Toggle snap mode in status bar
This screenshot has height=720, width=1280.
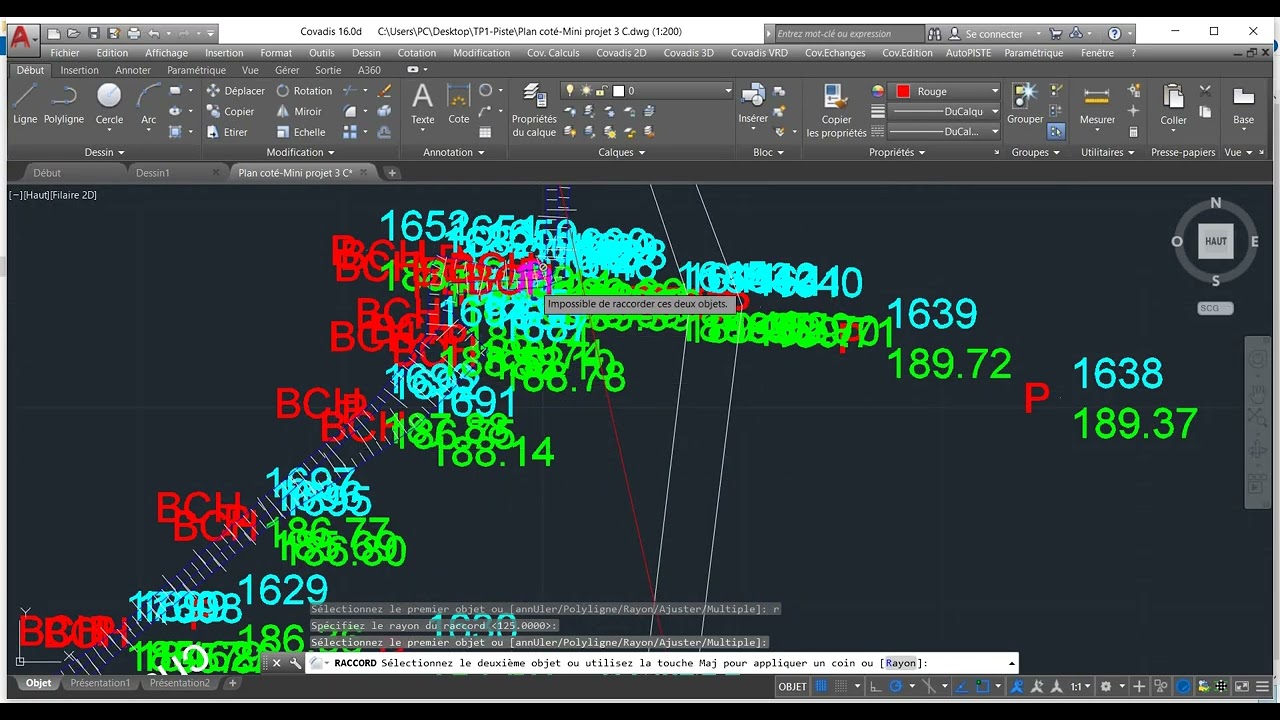coord(843,686)
